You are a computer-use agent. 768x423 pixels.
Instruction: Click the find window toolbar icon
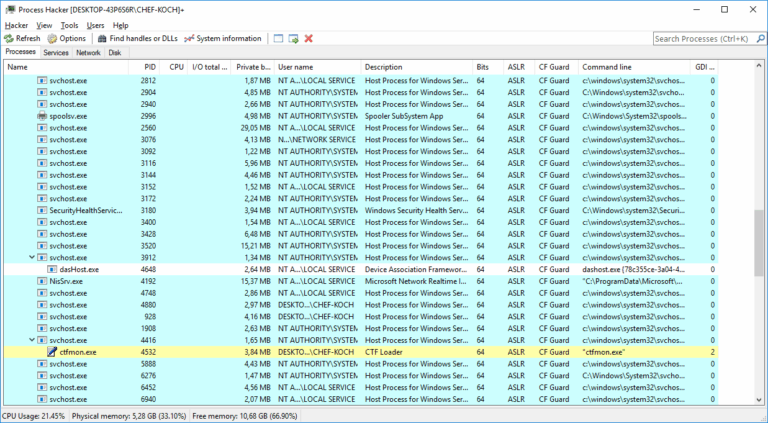(276, 38)
